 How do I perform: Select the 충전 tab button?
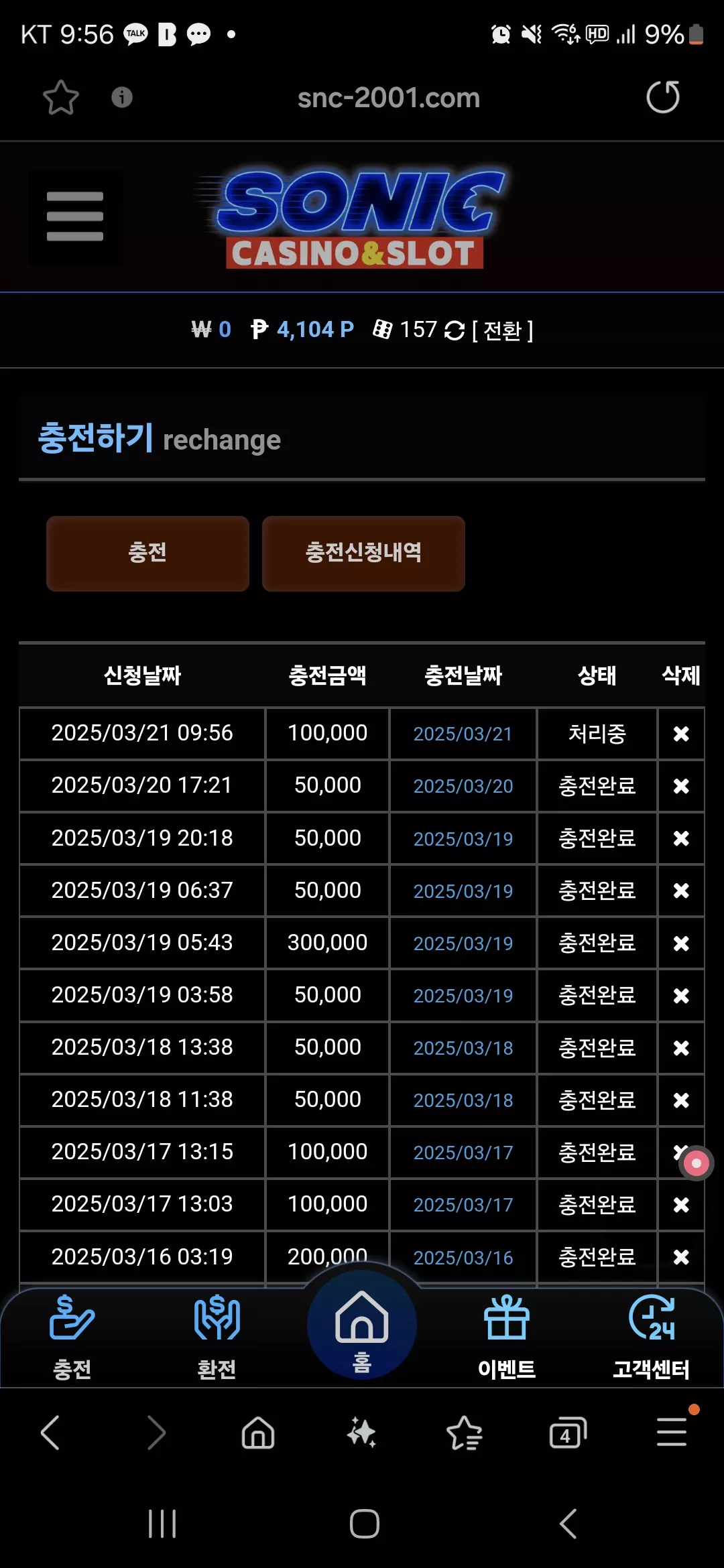coord(147,553)
